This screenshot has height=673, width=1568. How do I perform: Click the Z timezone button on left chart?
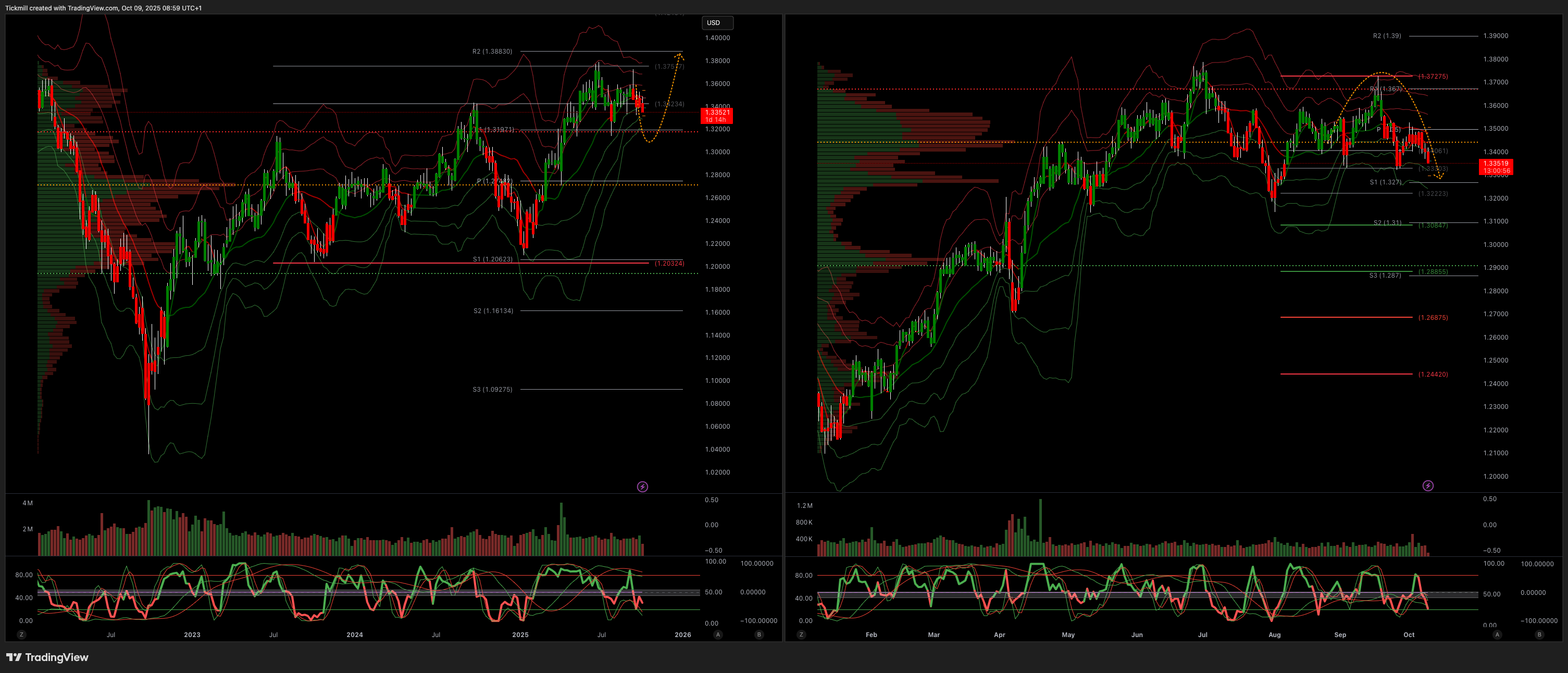21,634
